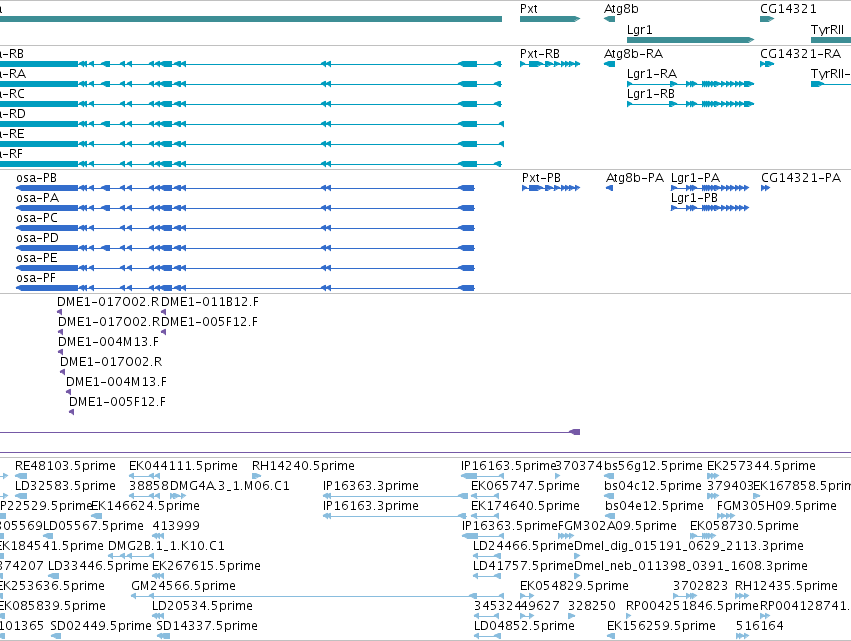Select the Lgr1-PA protein label
851x641 pixels.
tap(695, 178)
